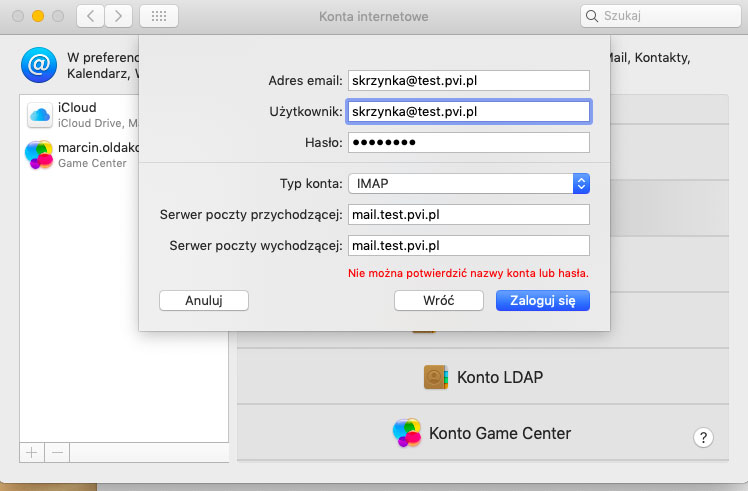
Task: Click the Hasło password field
Action: click(469, 143)
